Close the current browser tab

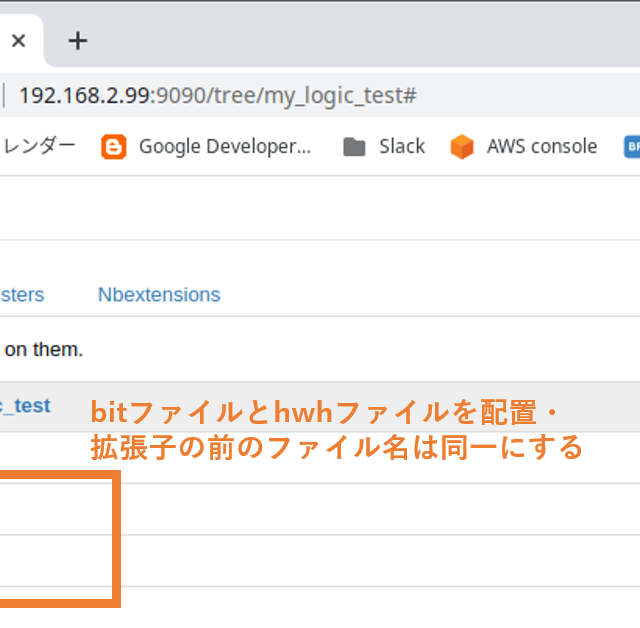[18, 41]
